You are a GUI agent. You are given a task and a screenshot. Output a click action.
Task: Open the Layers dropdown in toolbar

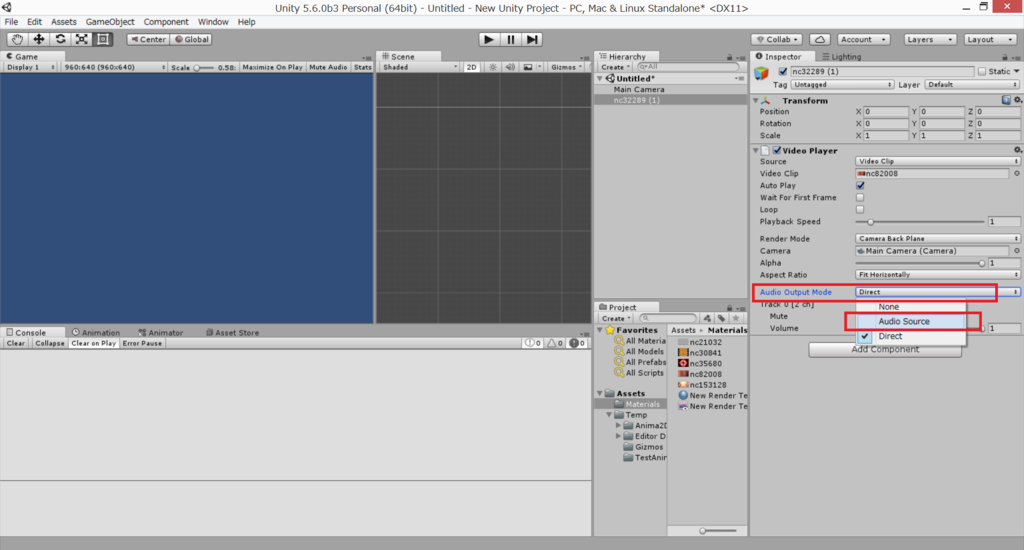930,39
